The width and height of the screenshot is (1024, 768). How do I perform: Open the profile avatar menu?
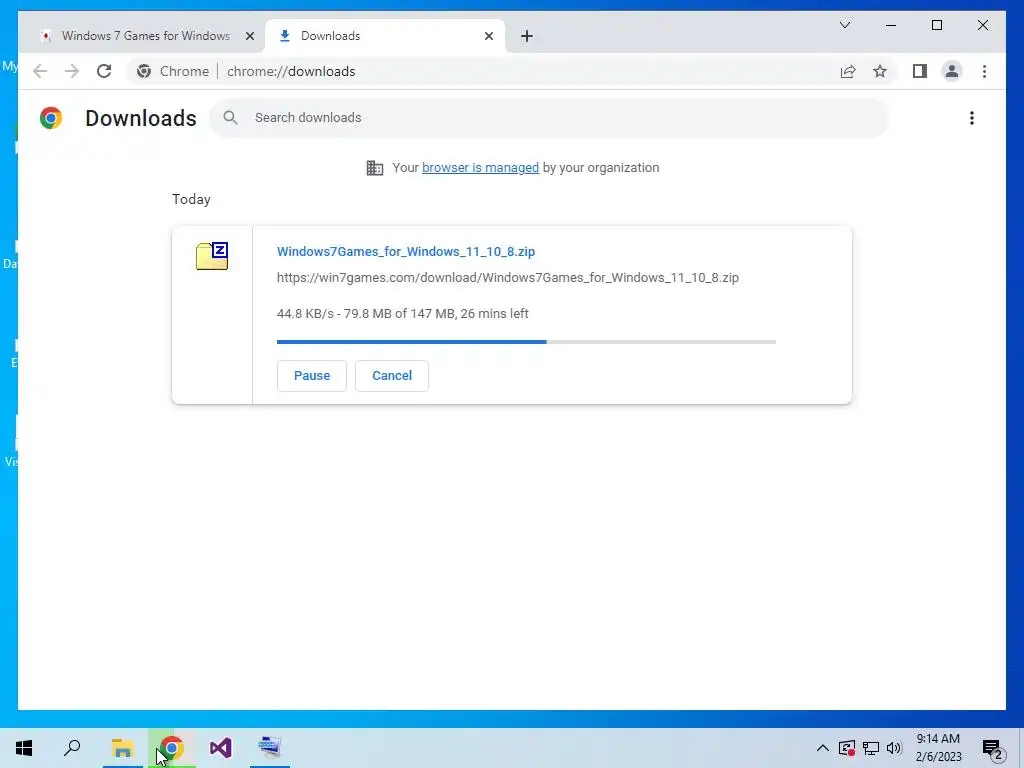952,71
